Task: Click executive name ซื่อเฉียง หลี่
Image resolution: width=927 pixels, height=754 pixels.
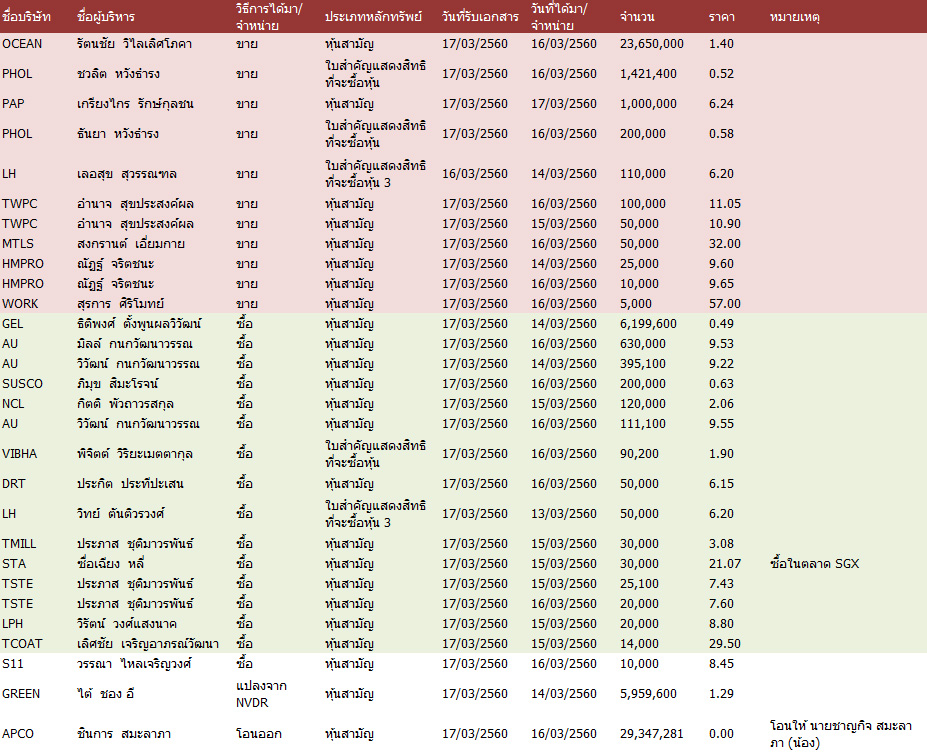Action: (x=111, y=564)
